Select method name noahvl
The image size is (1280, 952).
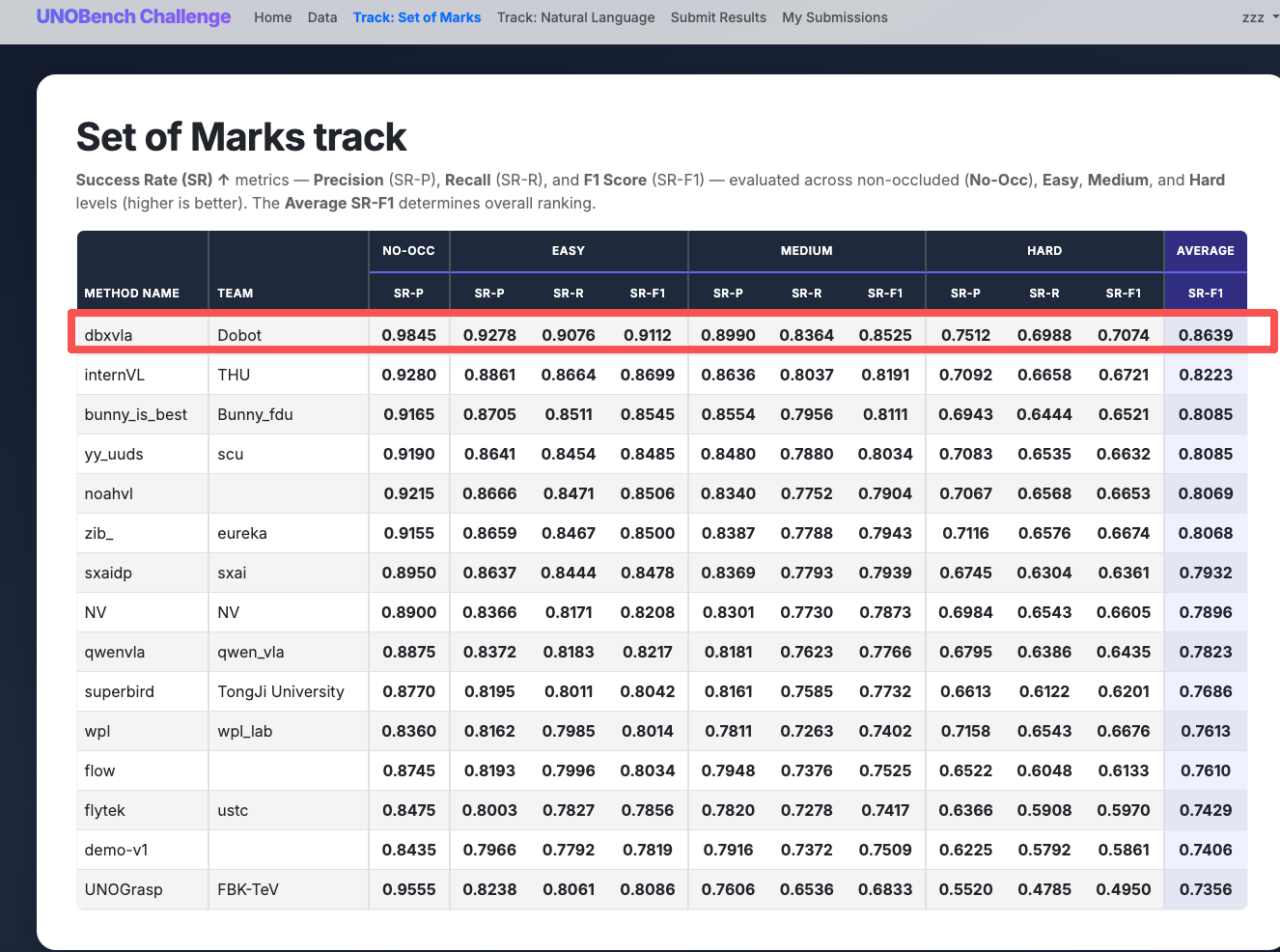click(x=108, y=493)
